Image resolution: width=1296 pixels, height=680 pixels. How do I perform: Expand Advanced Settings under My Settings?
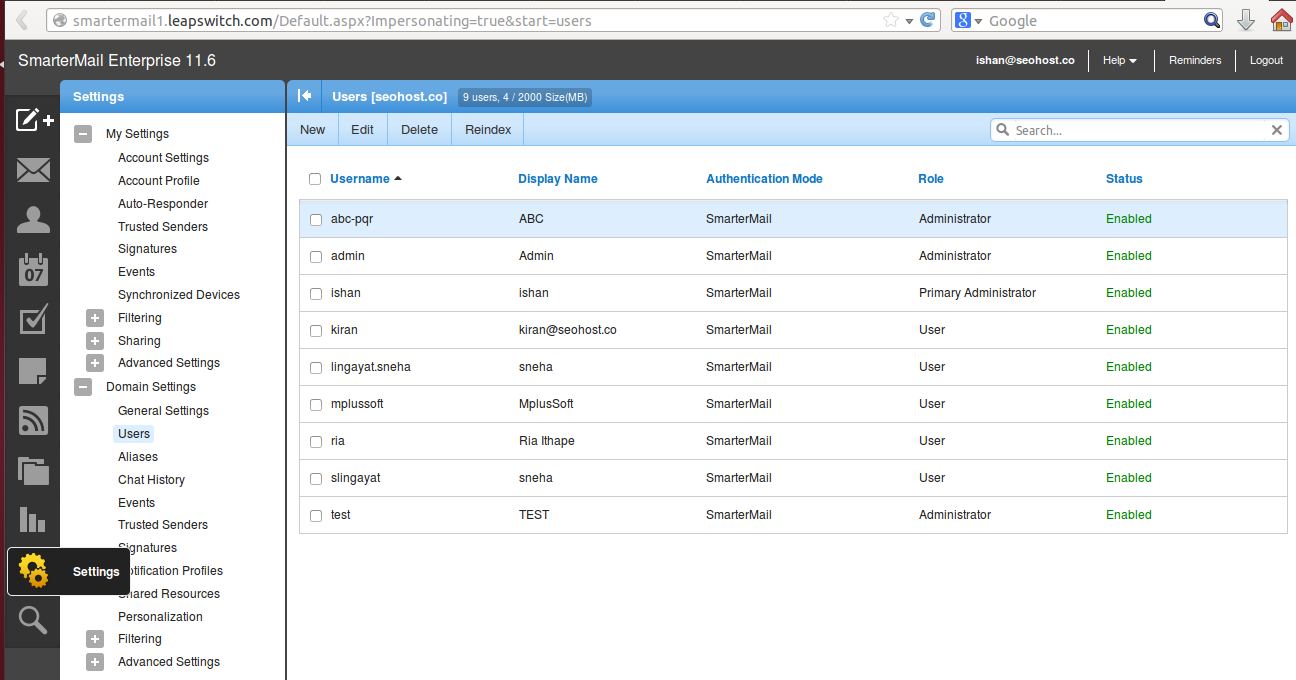click(95, 363)
